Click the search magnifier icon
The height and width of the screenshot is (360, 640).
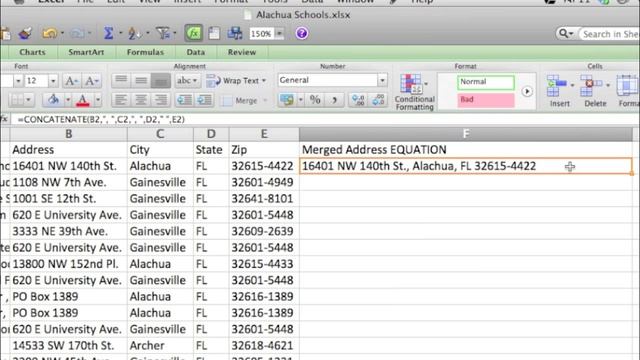coord(564,33)
